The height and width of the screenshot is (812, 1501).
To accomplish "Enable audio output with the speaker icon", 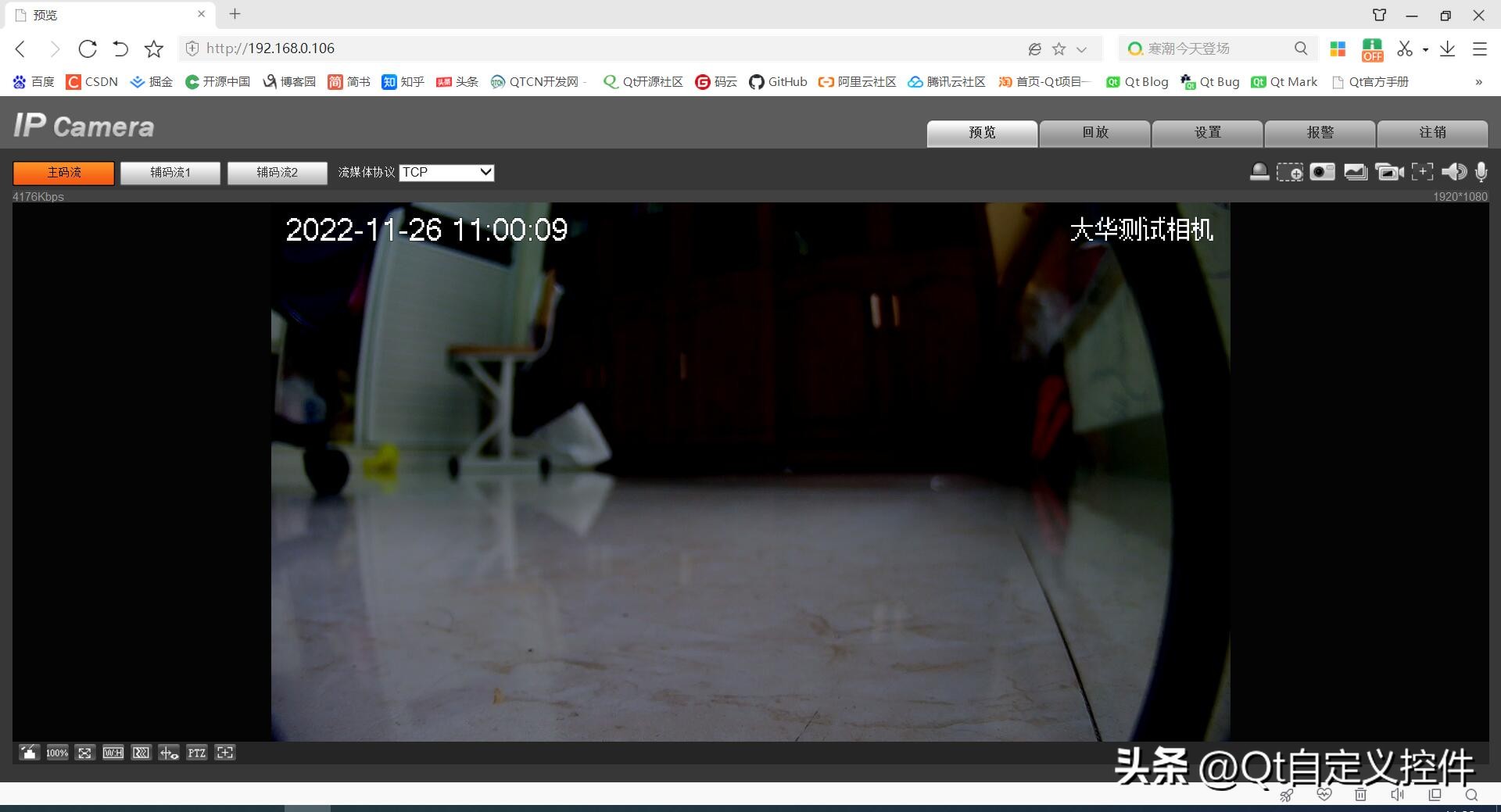I will 1455,172.
